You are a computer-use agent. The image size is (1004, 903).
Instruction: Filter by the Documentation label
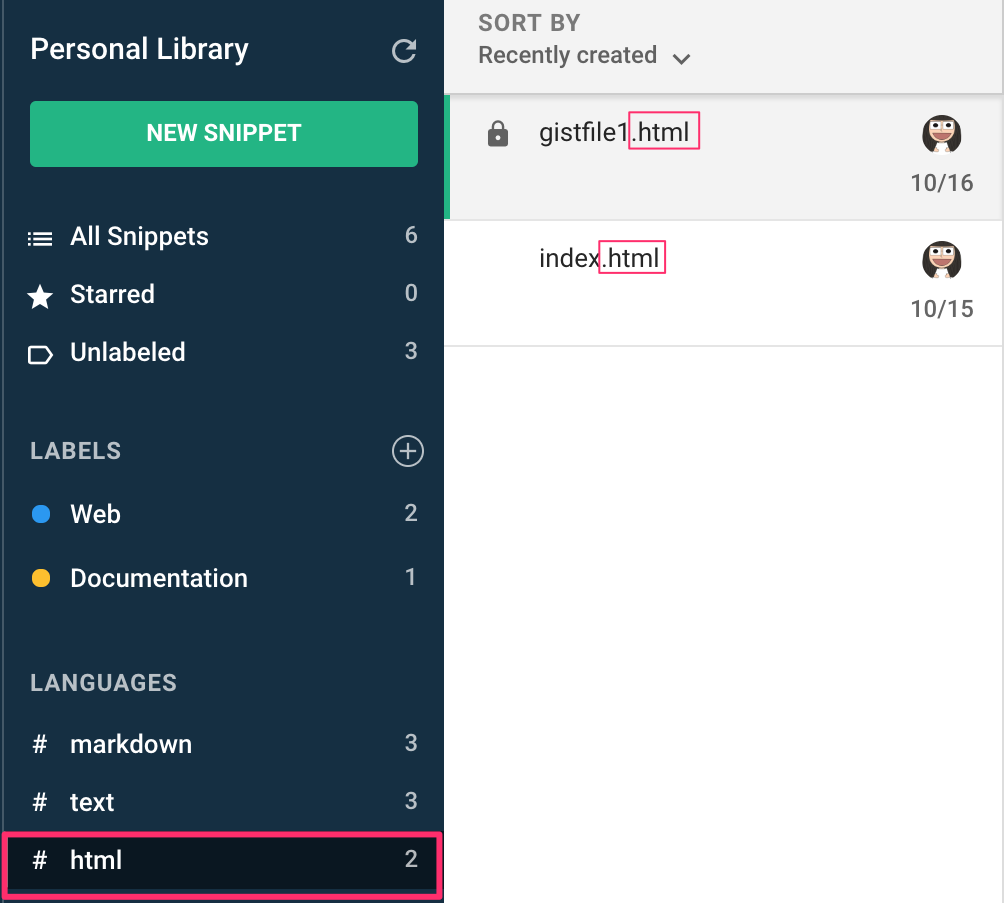(x=158, y=579)
